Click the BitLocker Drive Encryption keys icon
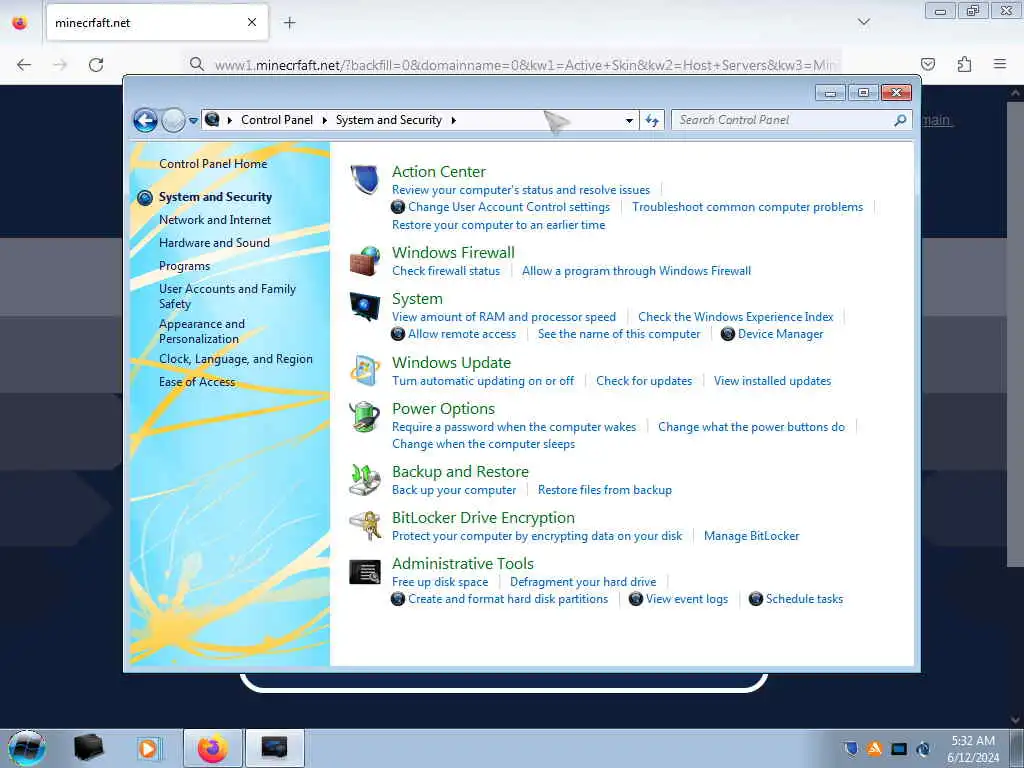1024x768 pixels. click(364, 526)
